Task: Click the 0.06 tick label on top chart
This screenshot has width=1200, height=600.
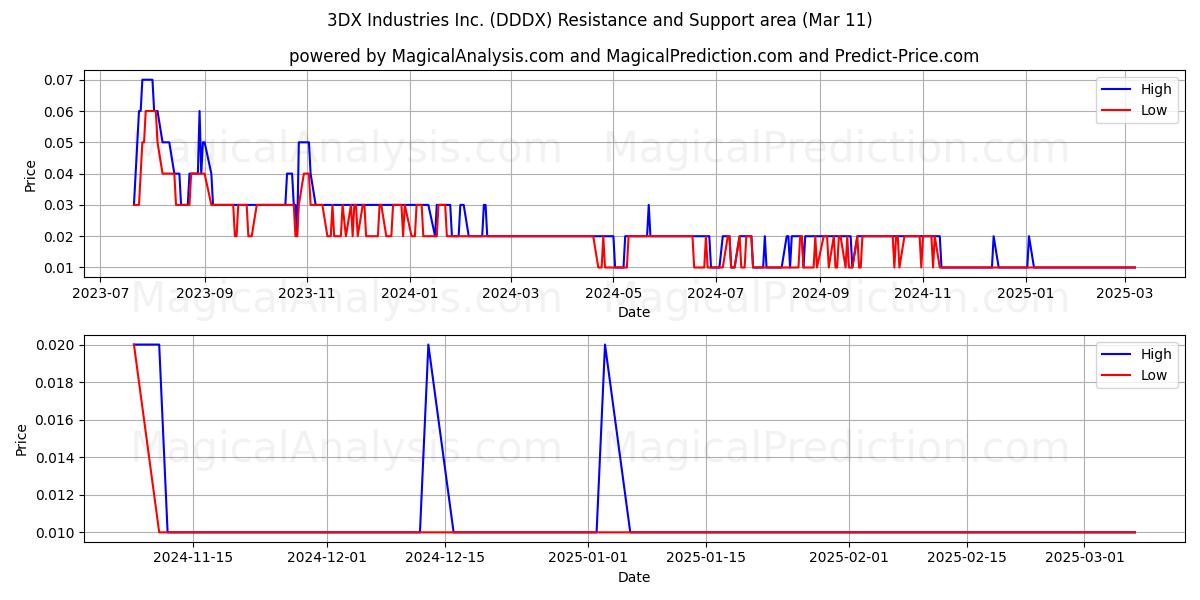Action: (x=61, y=111)
